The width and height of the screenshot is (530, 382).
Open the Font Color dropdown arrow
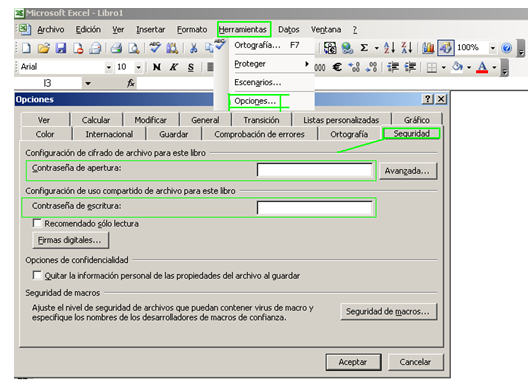494,68
